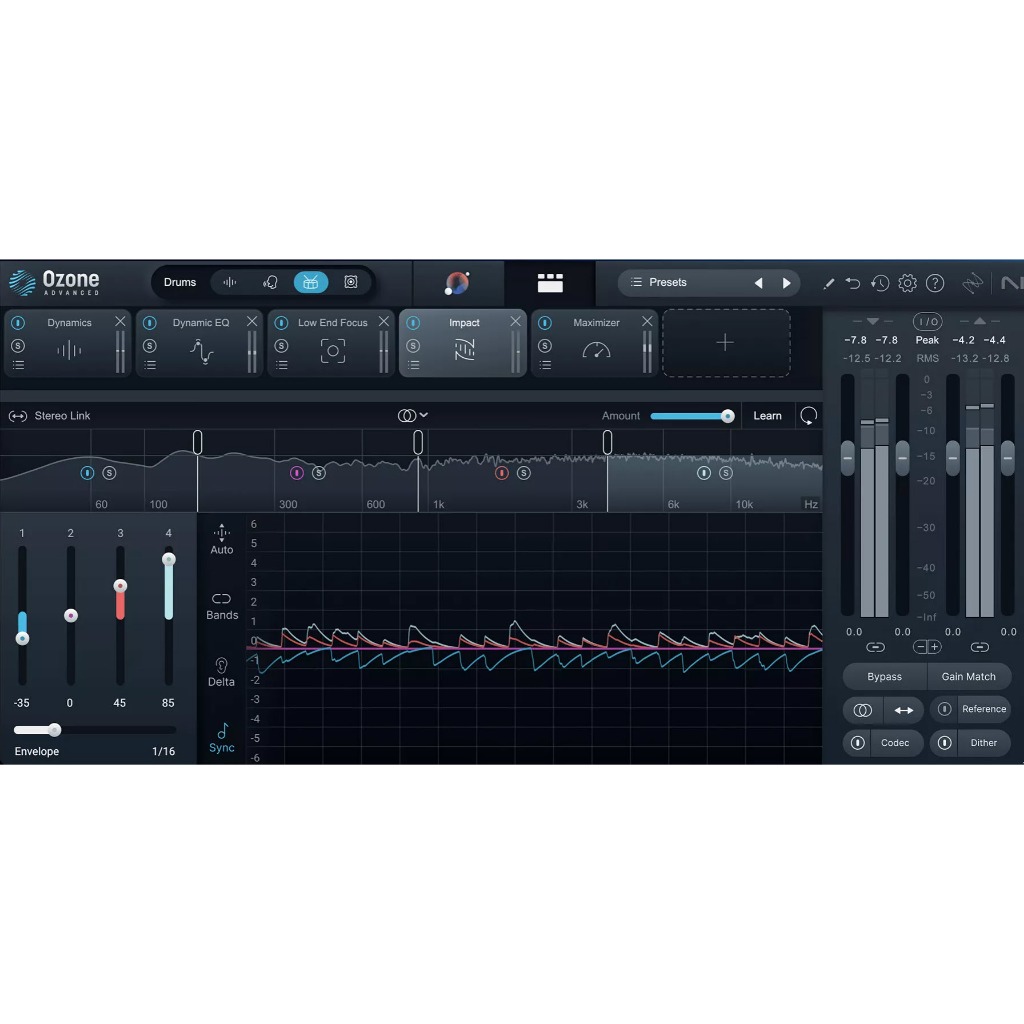1024x1024 pixels.
Task: Toggle band 1 blue power button
Action: tap(87, 473)
